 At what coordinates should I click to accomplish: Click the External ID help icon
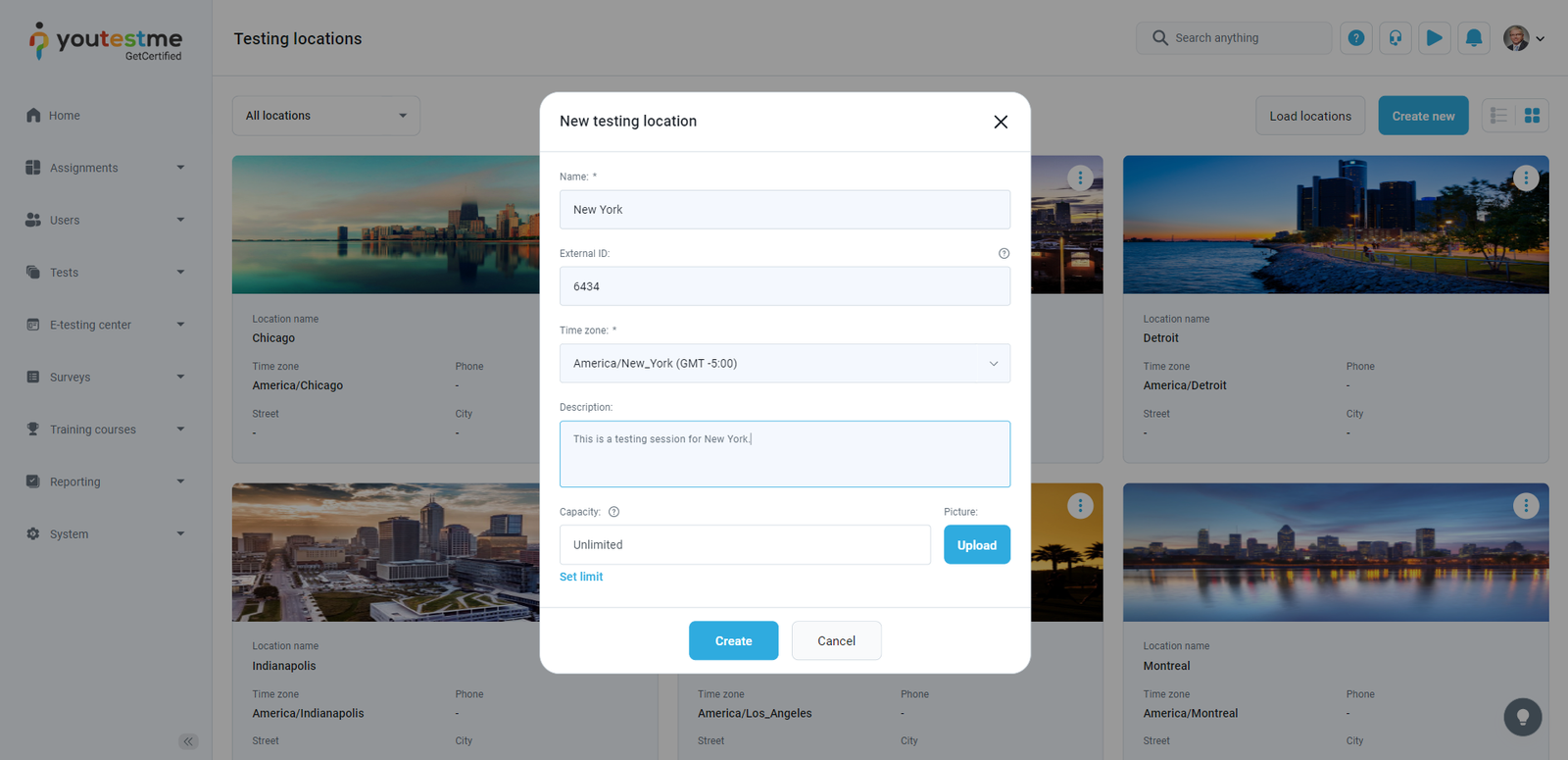(1004, 254)
